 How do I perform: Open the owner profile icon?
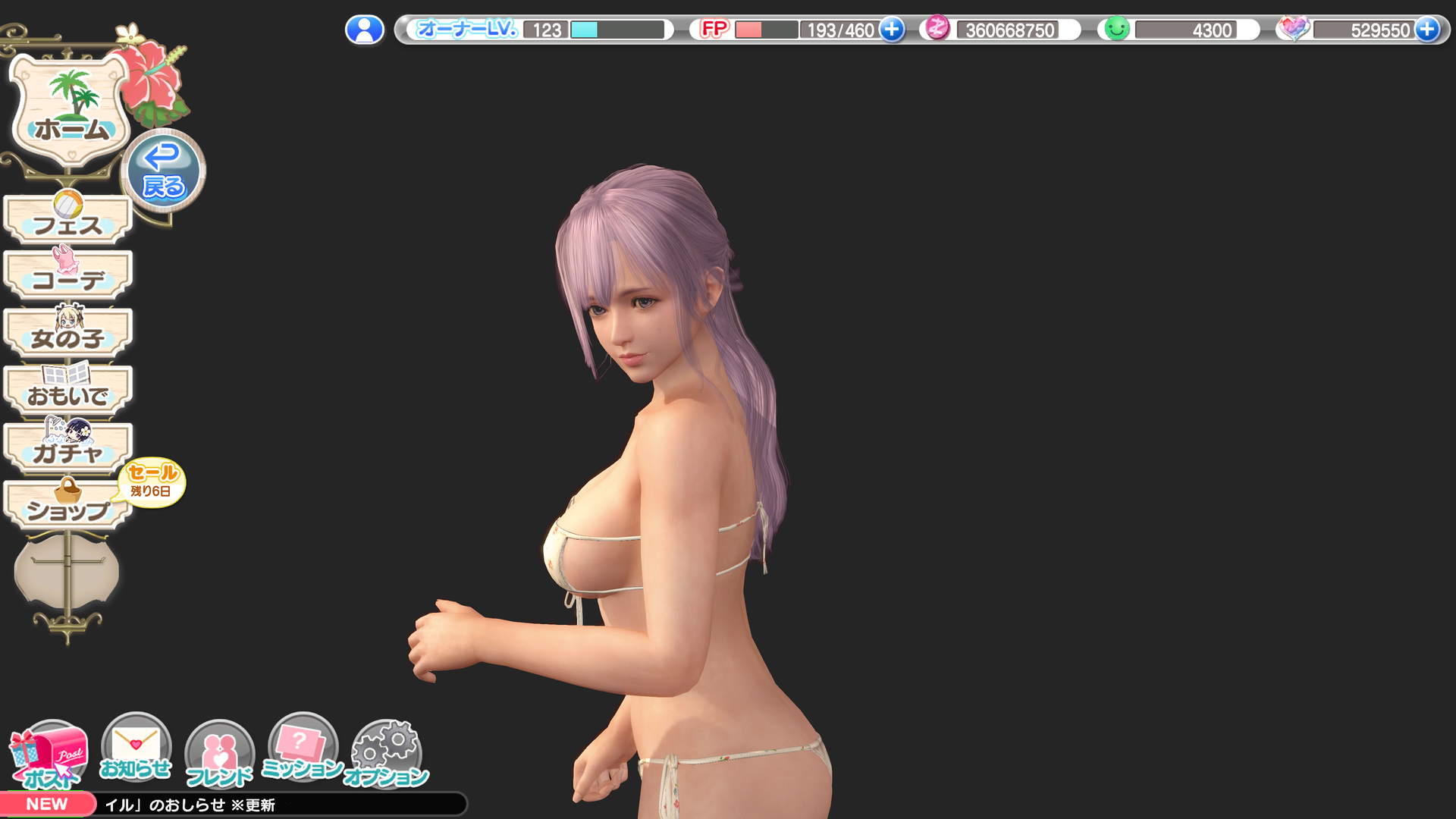click(365, 30)
